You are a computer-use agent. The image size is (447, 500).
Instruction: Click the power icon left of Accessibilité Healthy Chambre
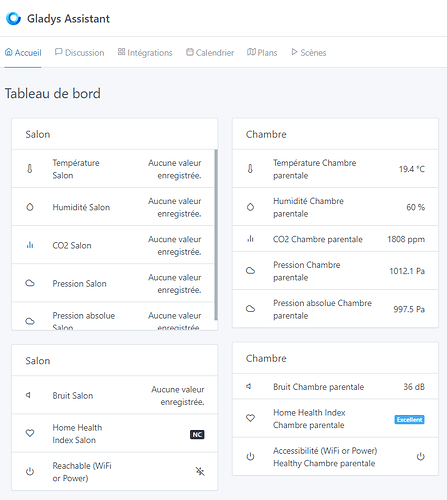click(250, 457)
